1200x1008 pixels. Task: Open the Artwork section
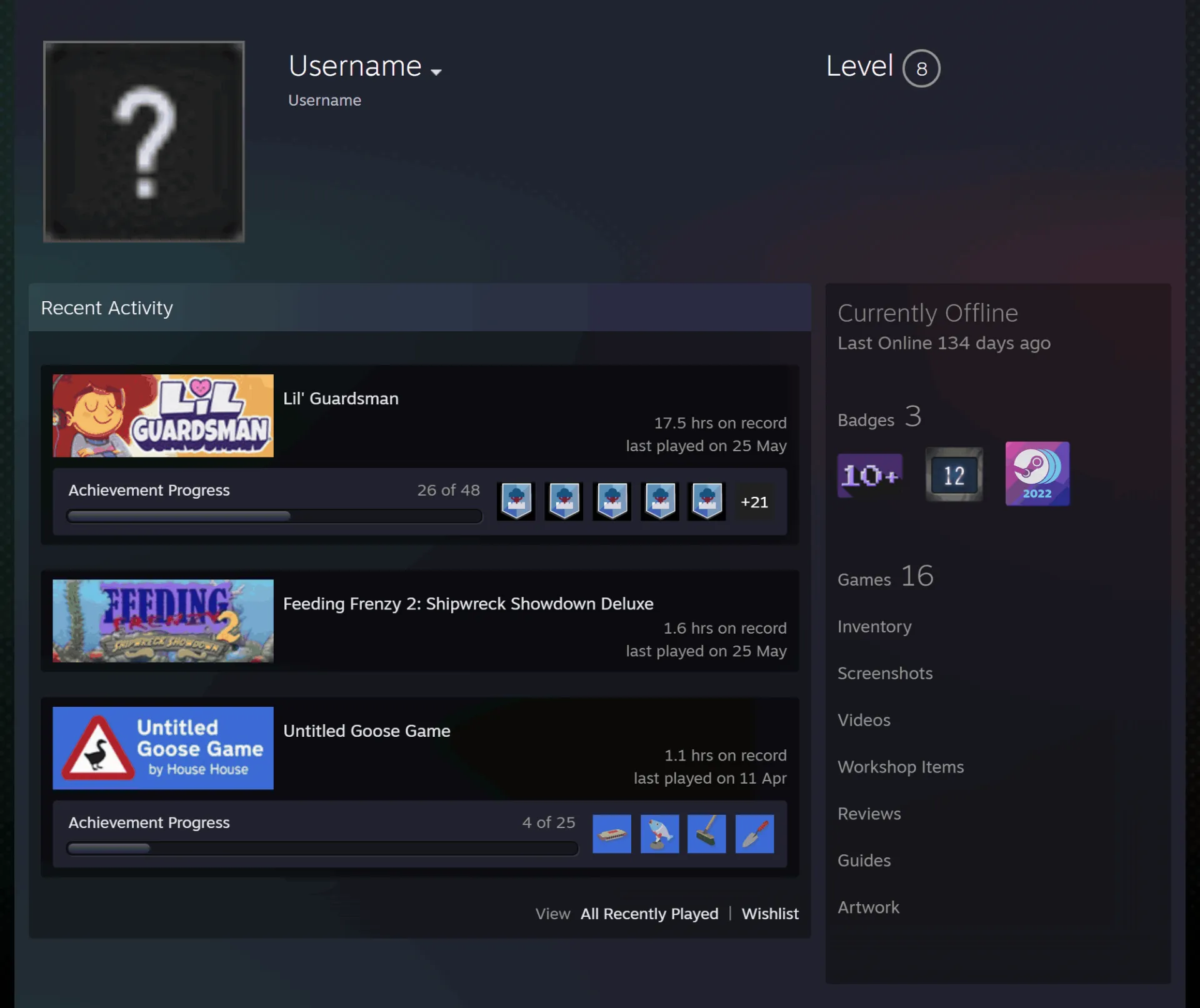click(x=868, y=907)
